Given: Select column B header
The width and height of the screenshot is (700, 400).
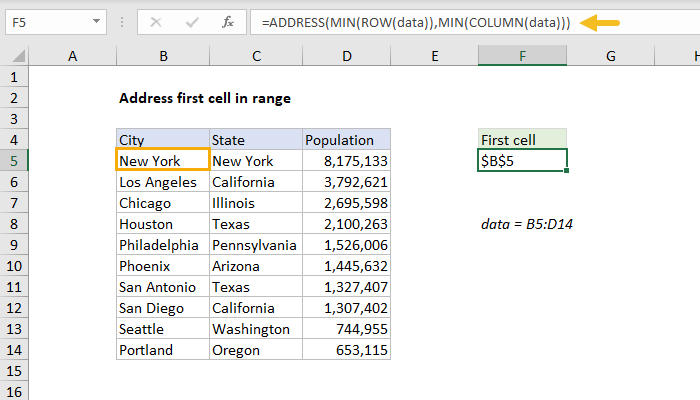Looking at the screenshot, I should pos(162,58).
